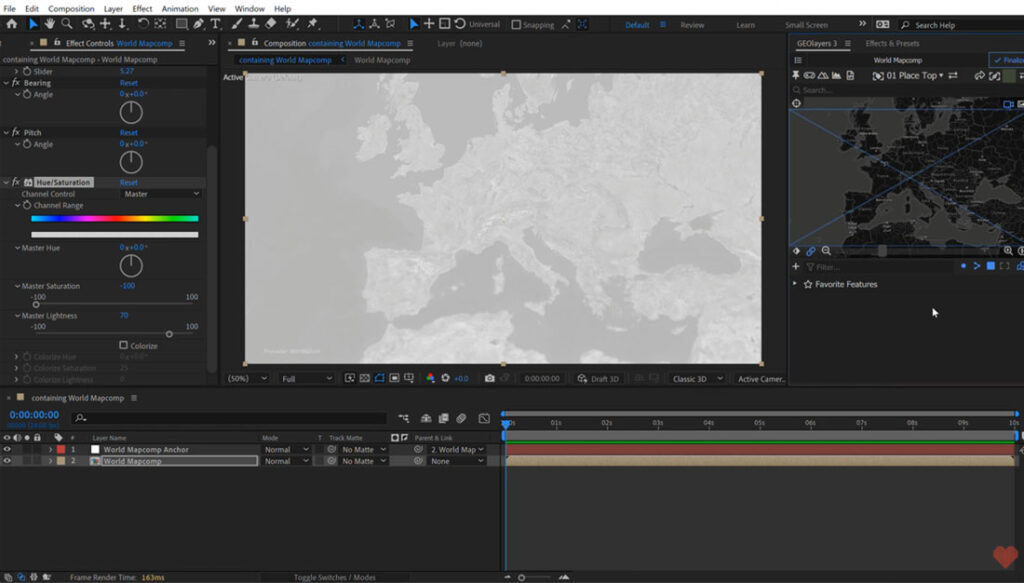Select the Rotation tool

(x=142, y=24)
